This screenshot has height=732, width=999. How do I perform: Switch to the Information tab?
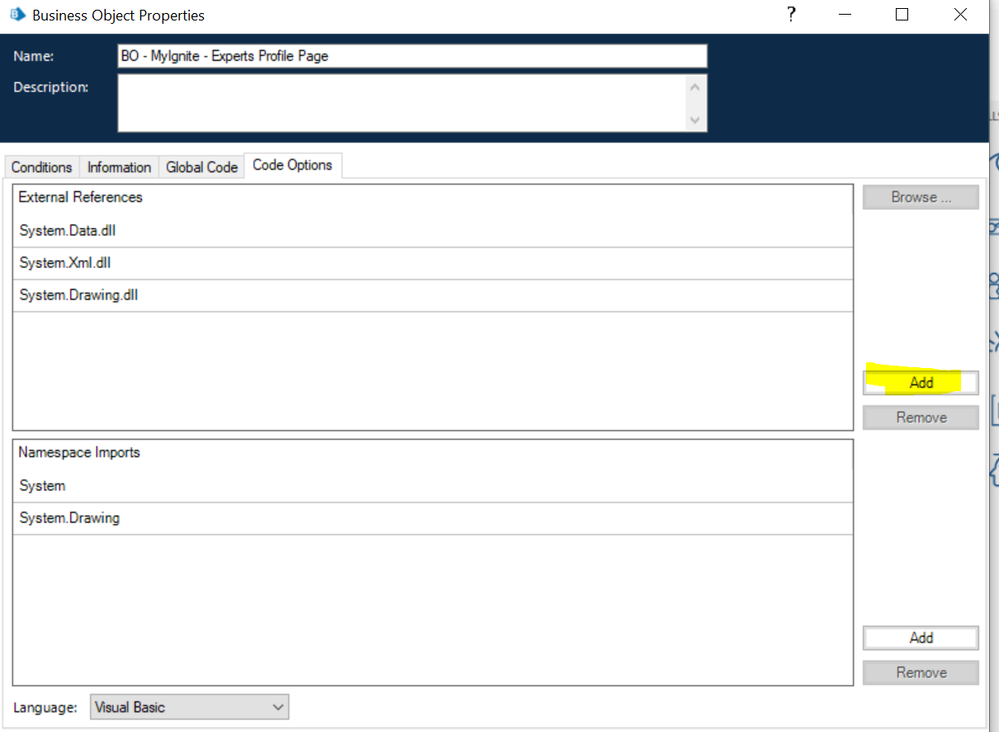tap(119, 167)
